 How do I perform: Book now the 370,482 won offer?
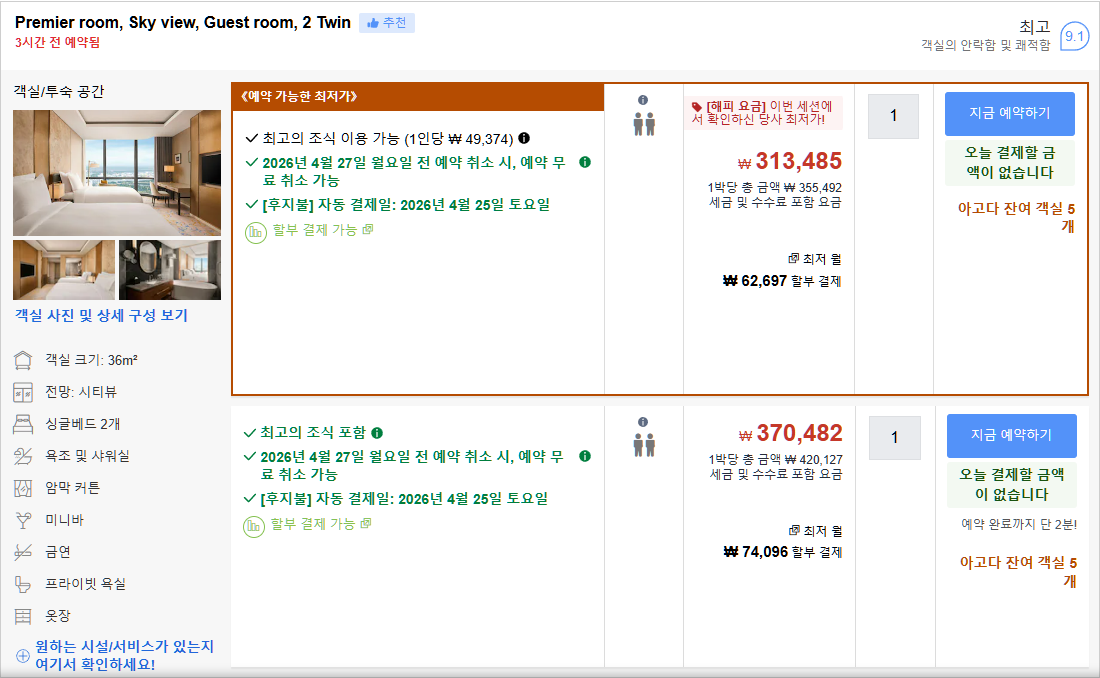(1012, 435)
